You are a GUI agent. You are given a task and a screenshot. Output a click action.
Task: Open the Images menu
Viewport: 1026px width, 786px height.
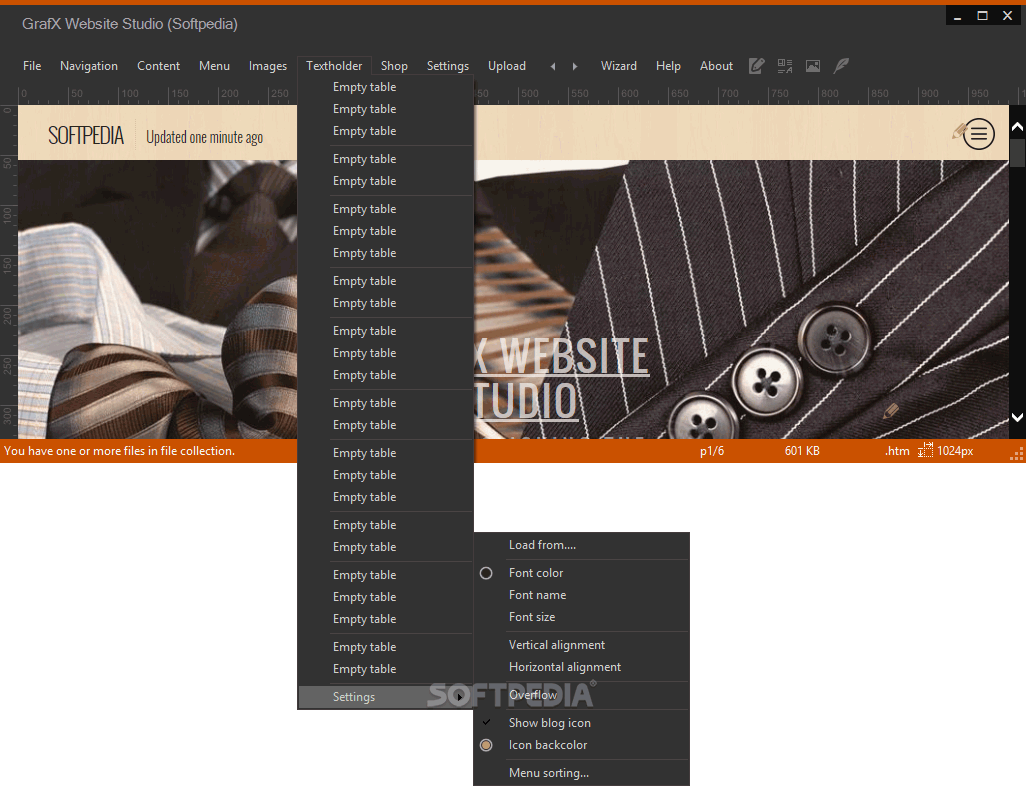pos(268,66)
